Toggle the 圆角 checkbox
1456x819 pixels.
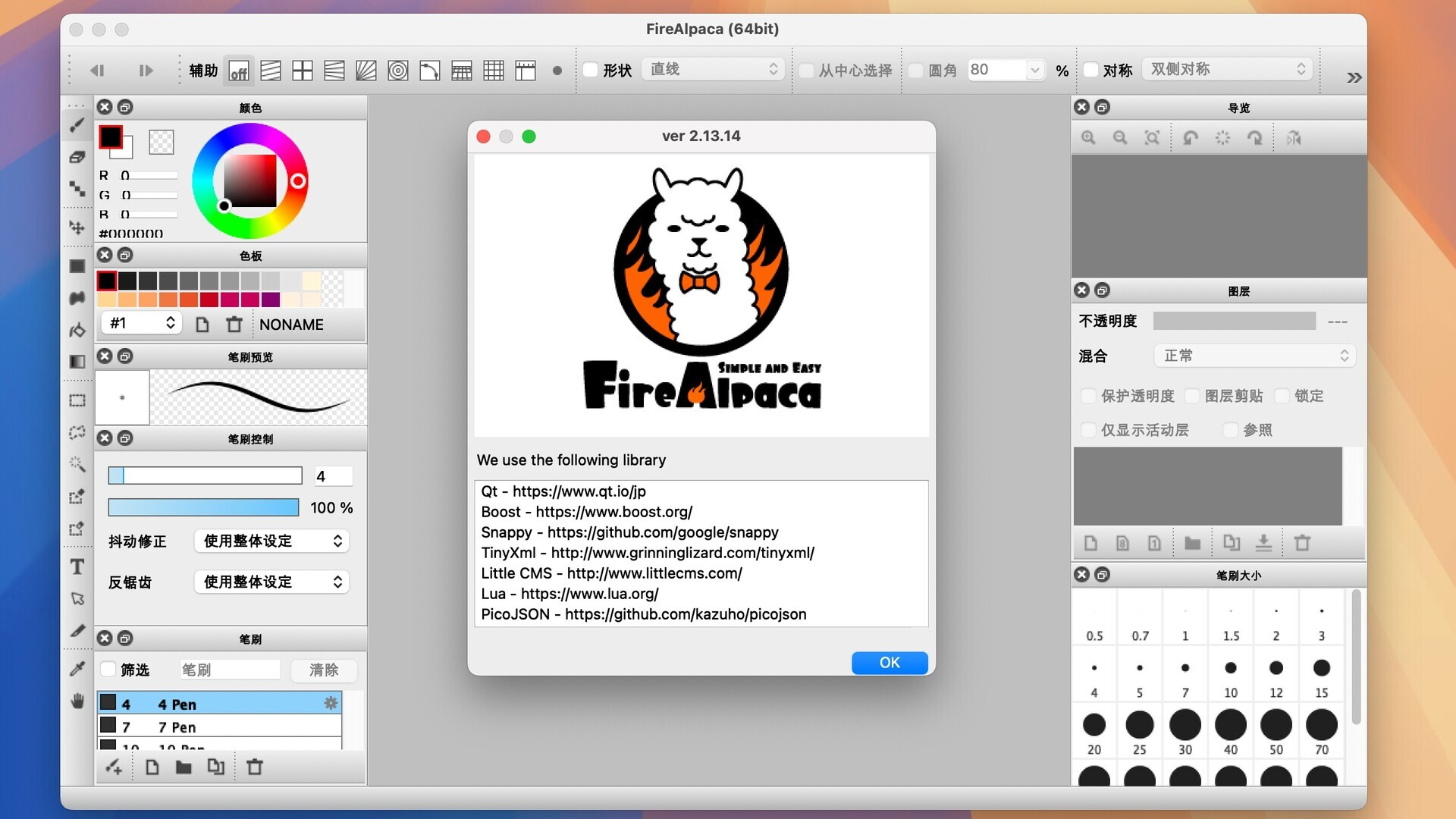(915, 71)
